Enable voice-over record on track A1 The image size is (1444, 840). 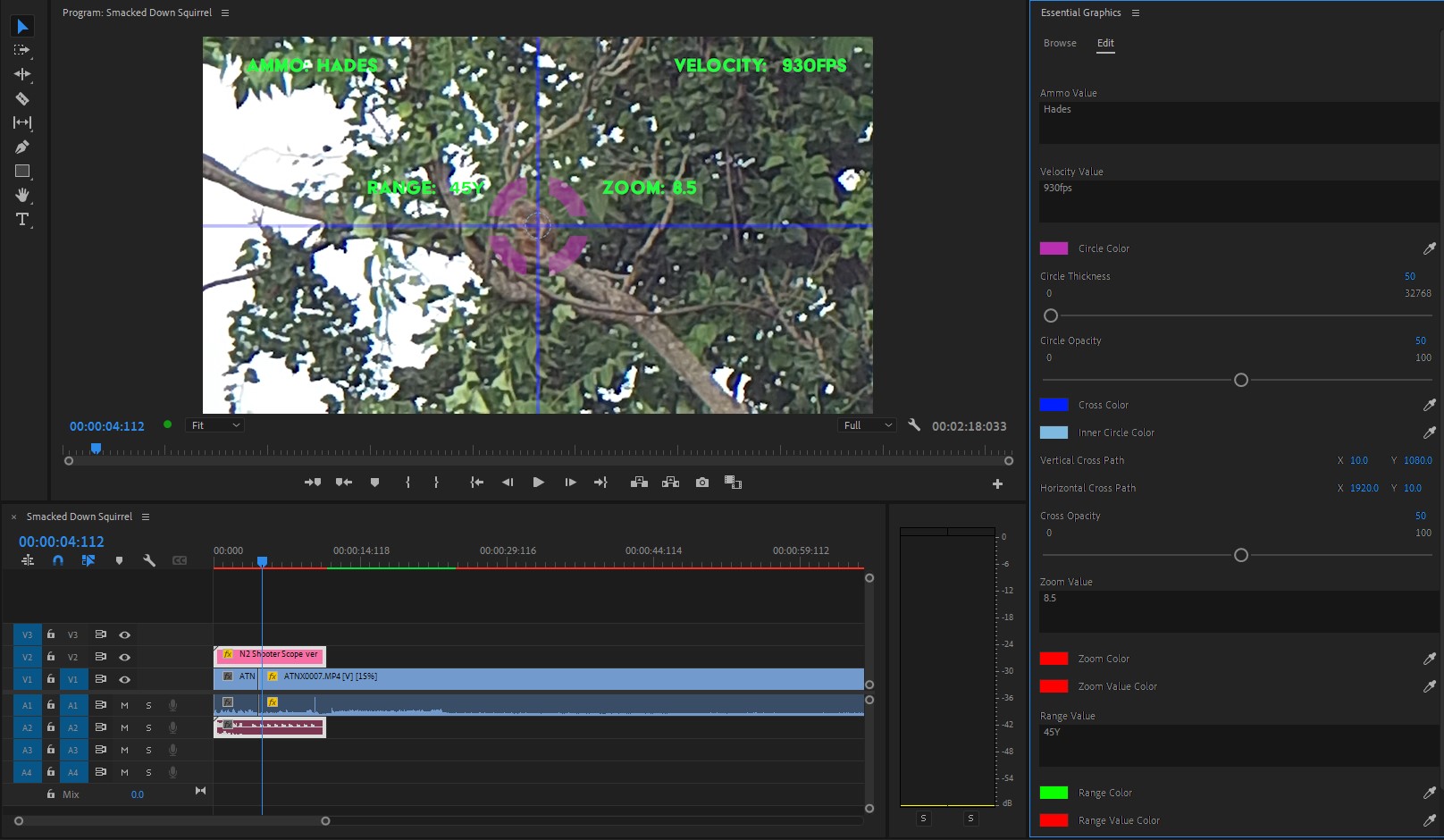click(x=172, y=705)
